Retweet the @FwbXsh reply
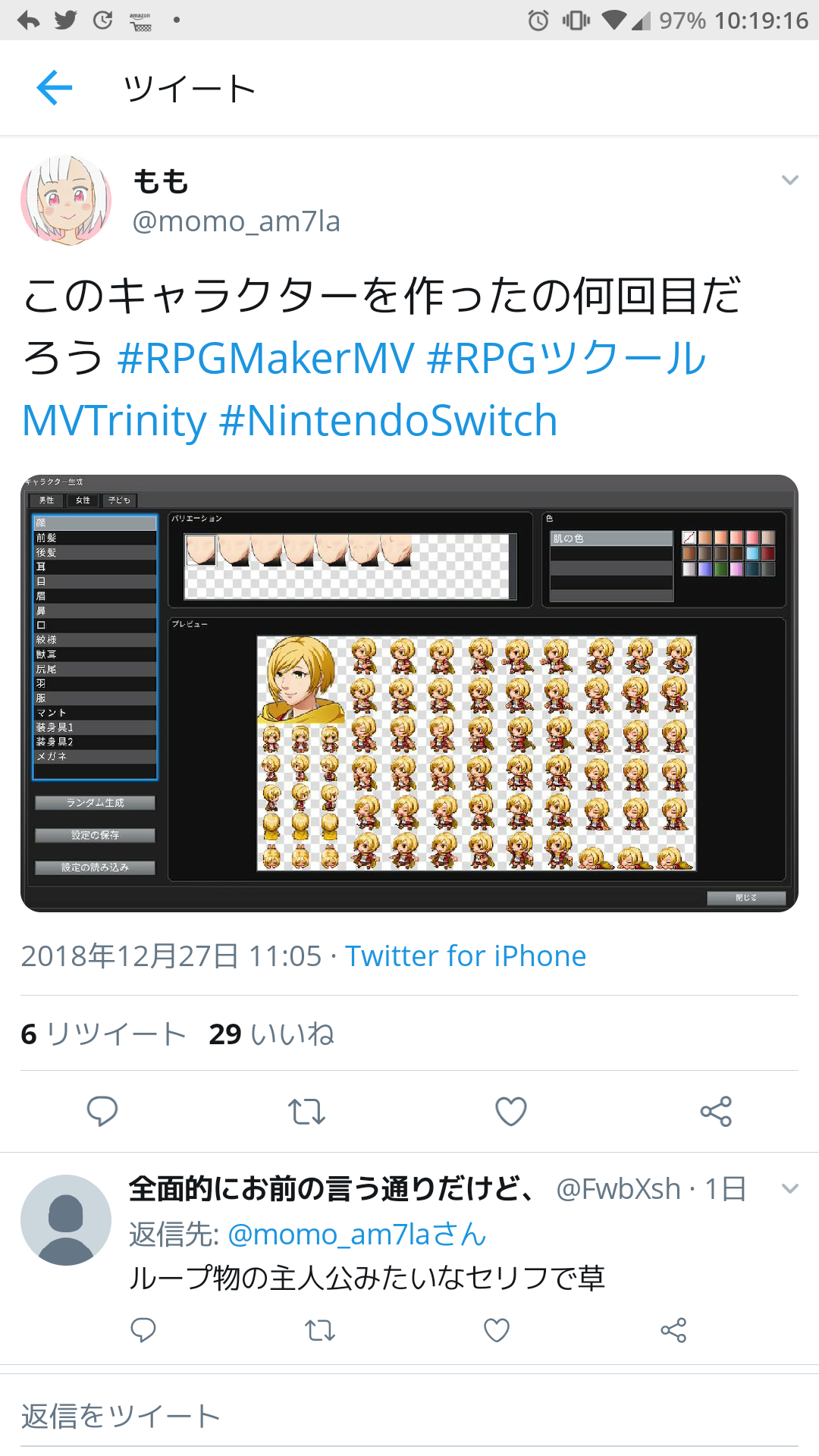 pyautogui.click(x=320, y=1330)
